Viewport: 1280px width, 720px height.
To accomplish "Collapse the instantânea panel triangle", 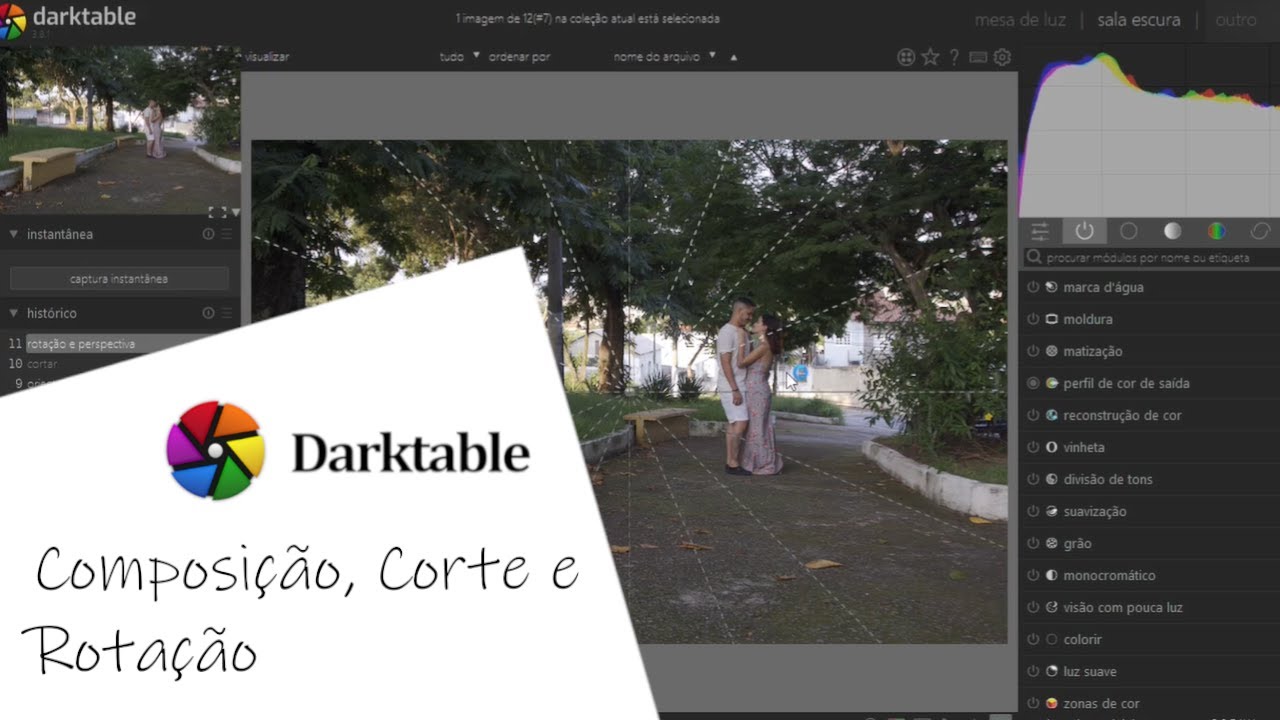I will 14,234.
